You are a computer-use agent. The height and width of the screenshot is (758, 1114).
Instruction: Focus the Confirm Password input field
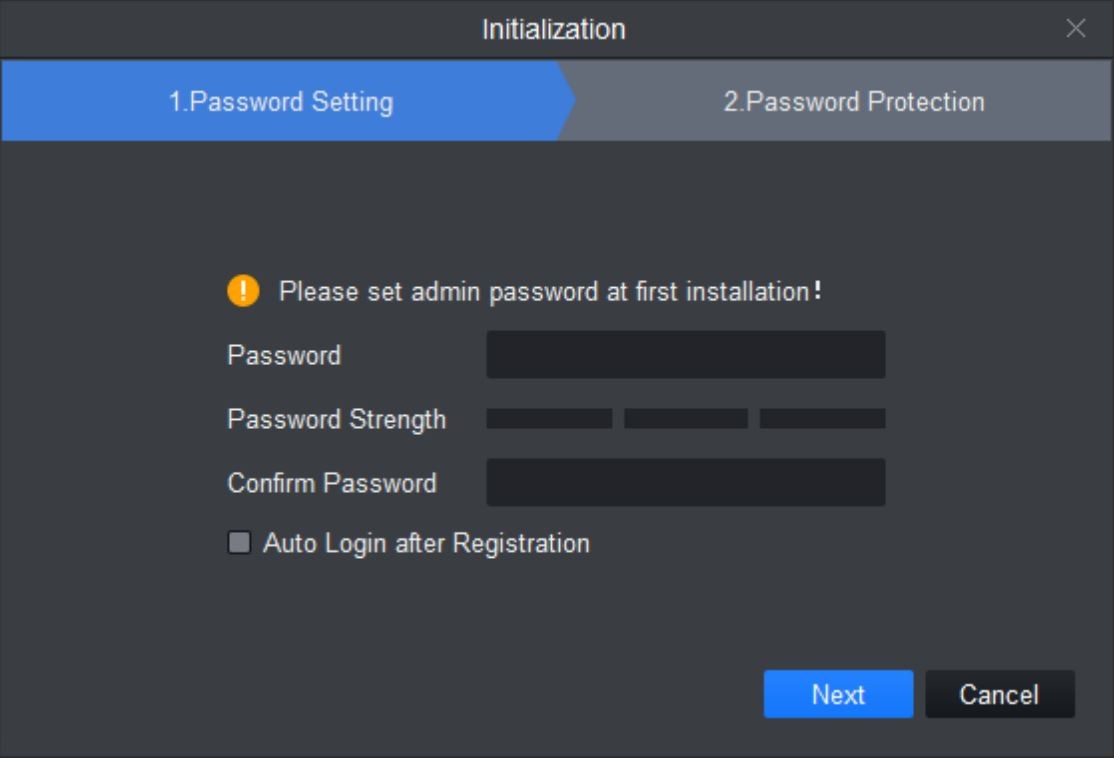point(686,482)
